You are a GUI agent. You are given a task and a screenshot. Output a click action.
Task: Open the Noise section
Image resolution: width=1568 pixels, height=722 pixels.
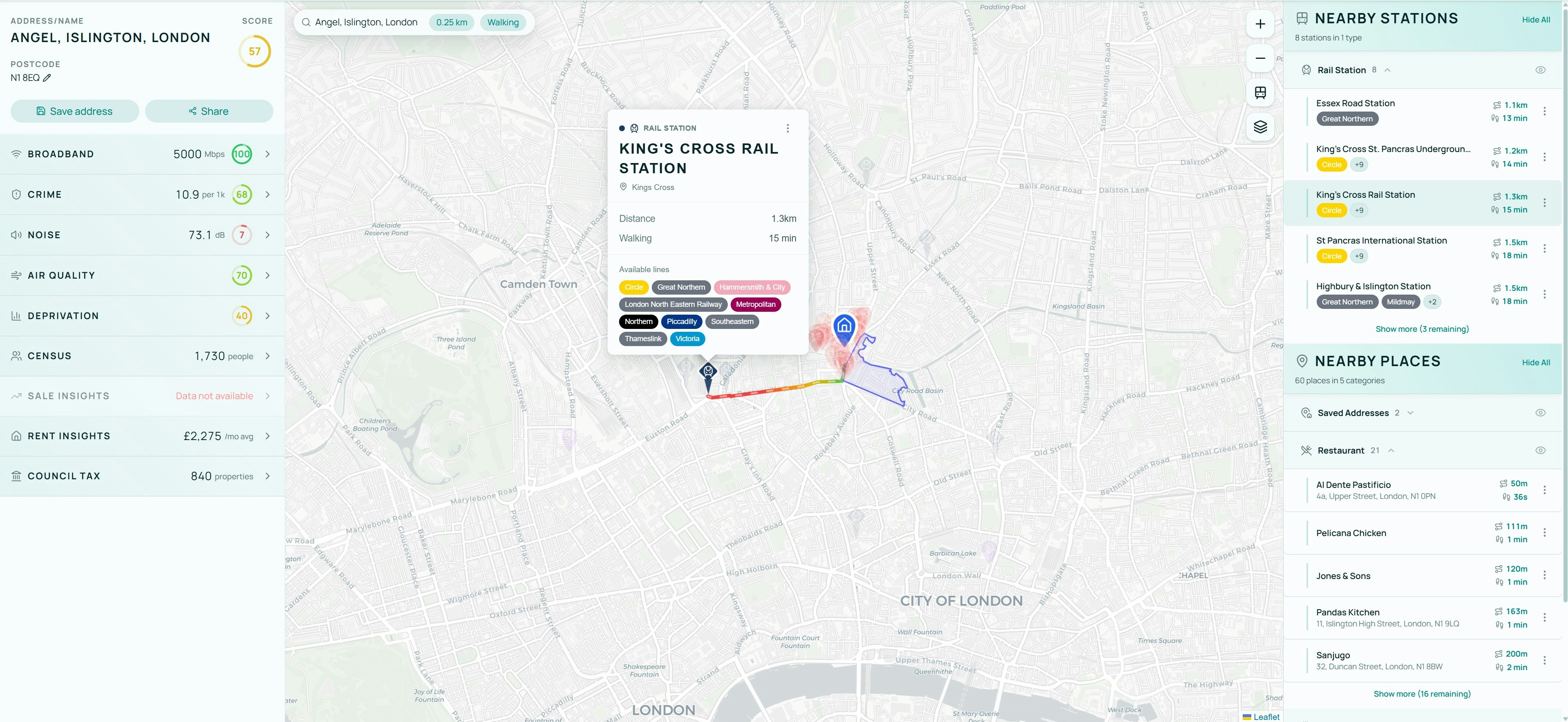(x=143, y=235)
